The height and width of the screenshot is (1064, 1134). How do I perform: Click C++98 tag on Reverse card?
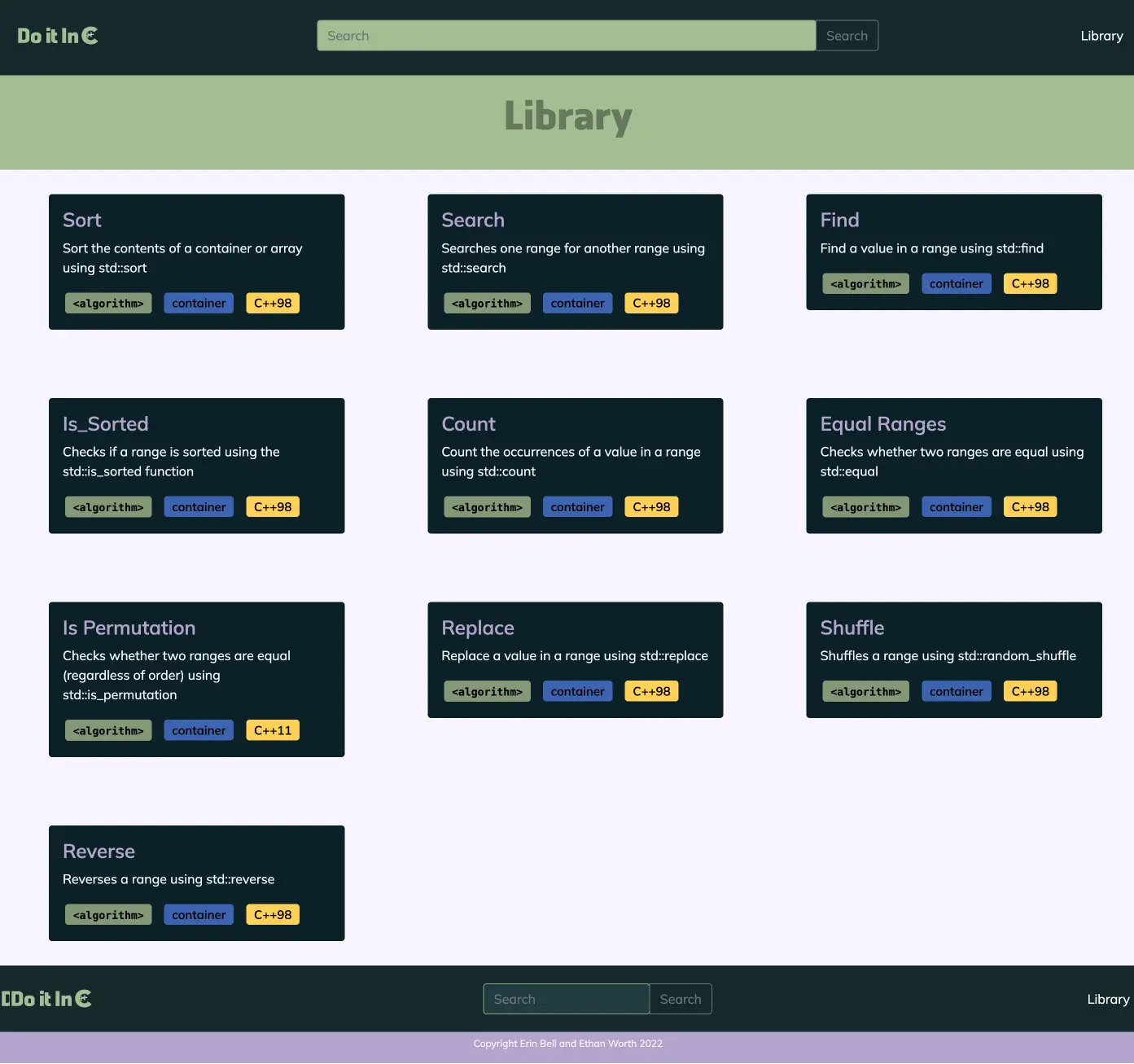(x=273, y=914)
